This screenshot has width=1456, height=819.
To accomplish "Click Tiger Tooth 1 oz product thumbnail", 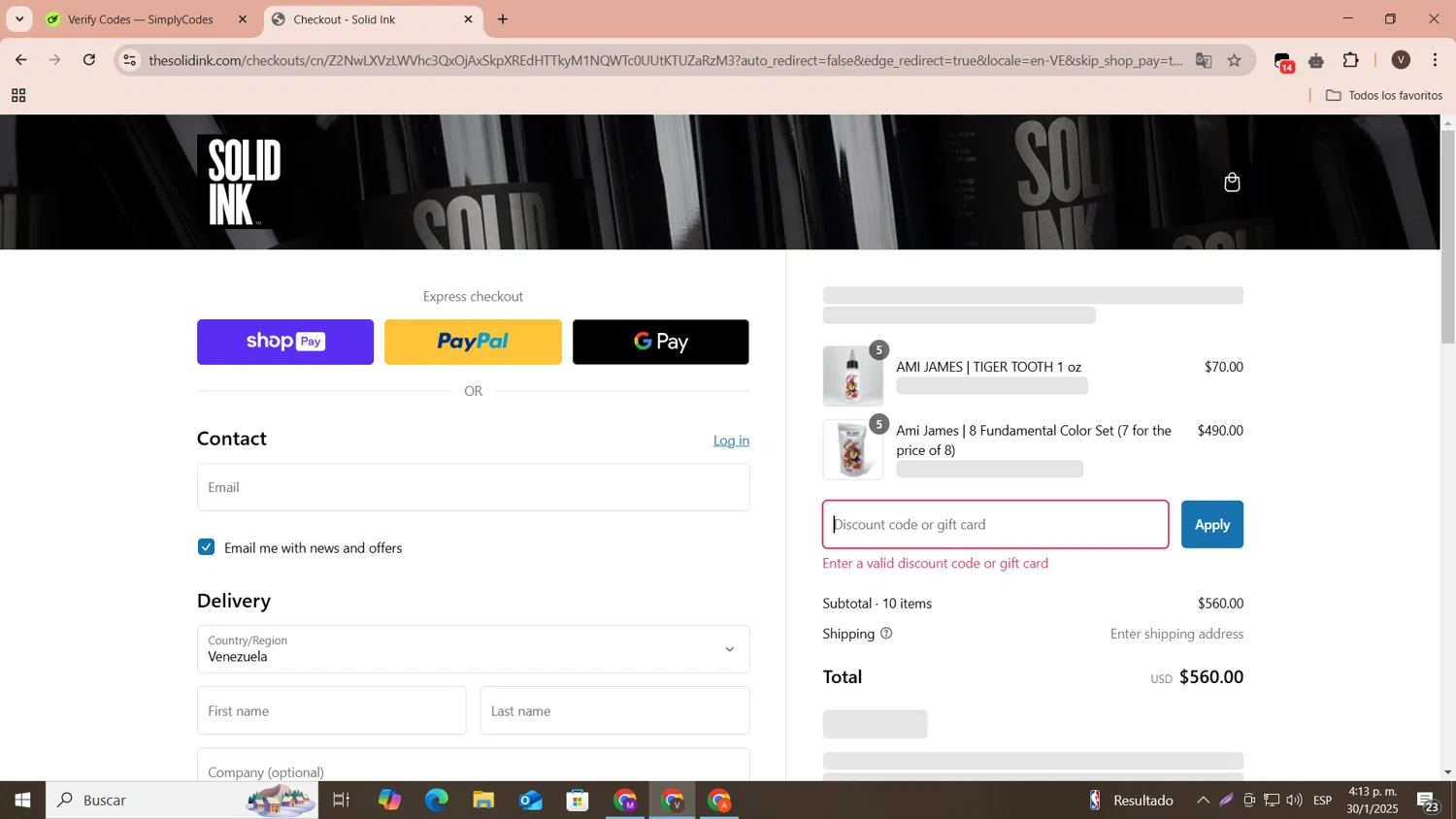I will (853, 376).
